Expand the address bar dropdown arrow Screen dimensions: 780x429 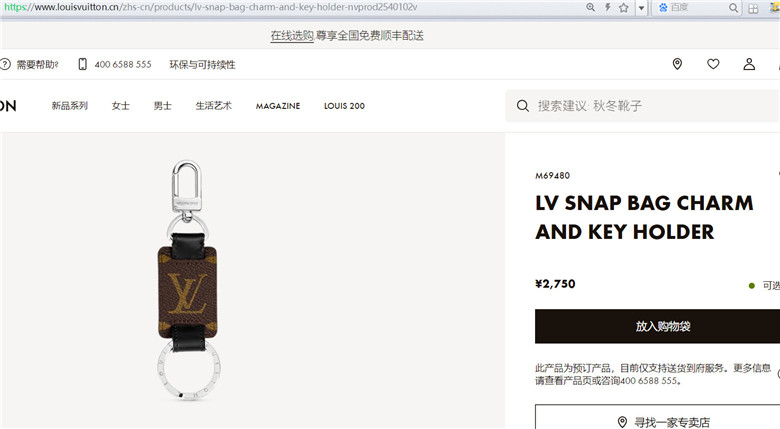642,8
